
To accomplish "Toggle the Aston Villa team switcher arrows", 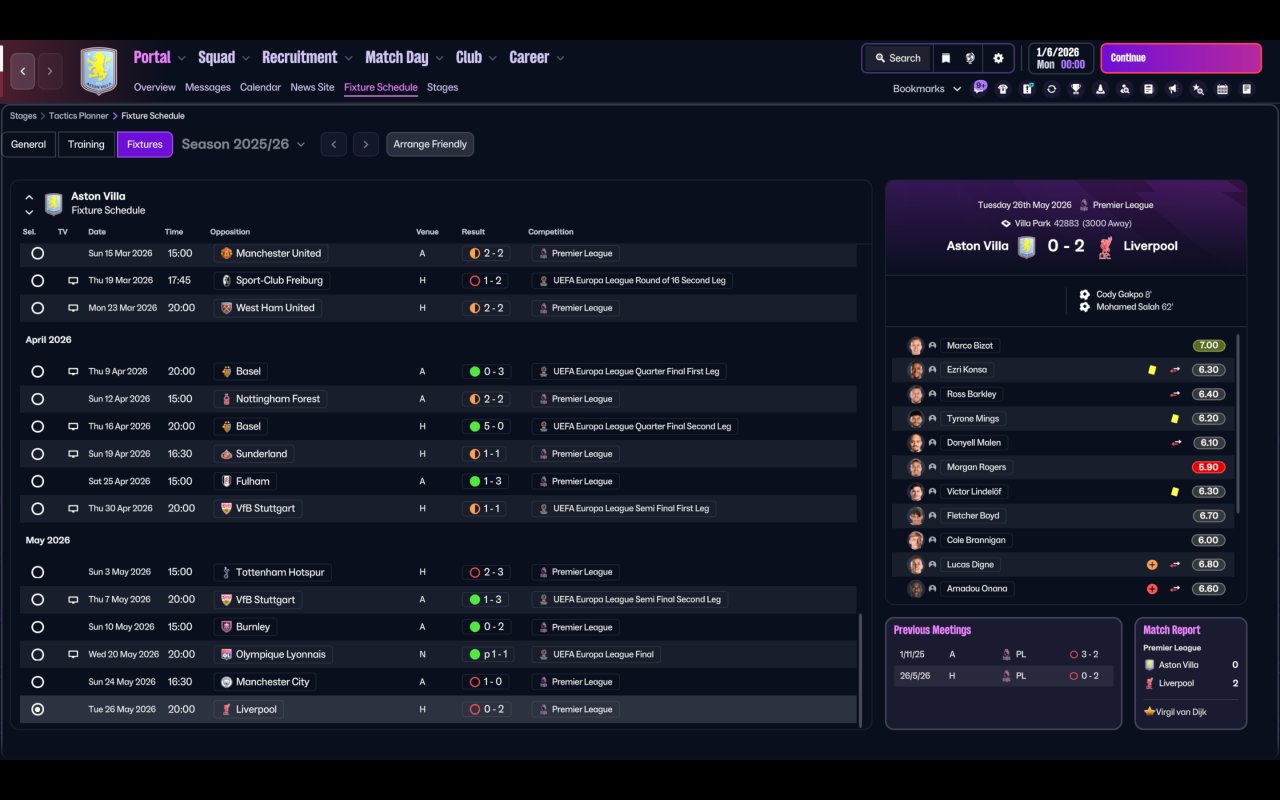I will [x=29, y=204].
